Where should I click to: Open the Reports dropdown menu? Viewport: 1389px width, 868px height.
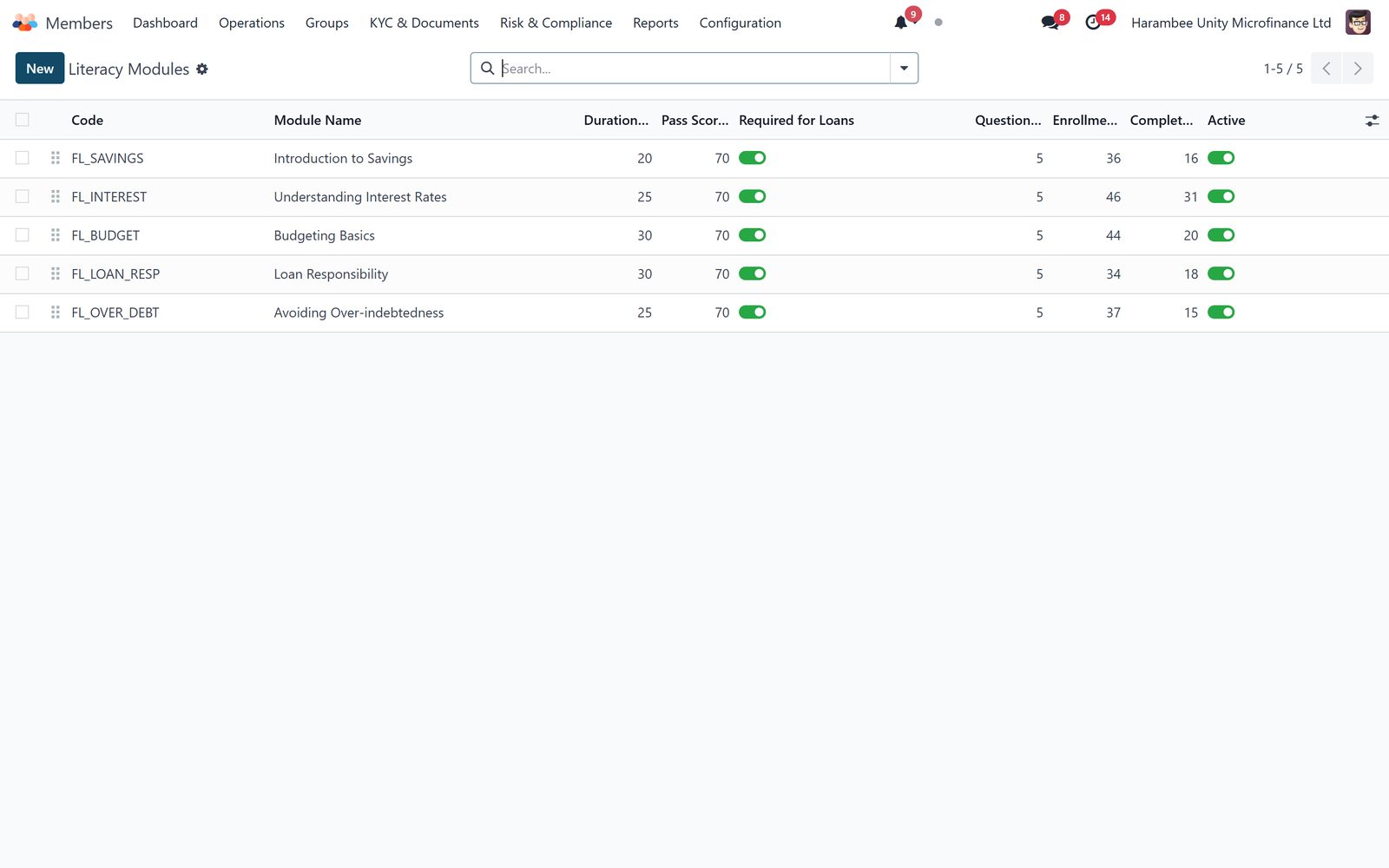coord(655,23)
